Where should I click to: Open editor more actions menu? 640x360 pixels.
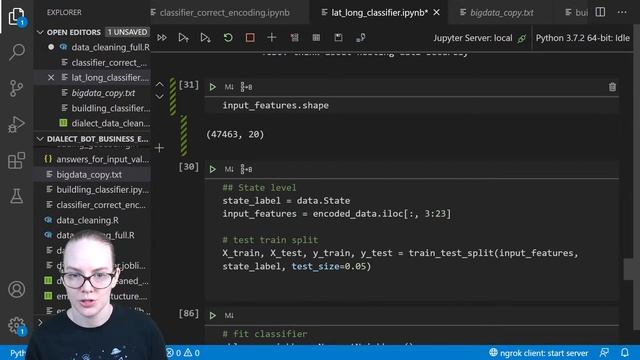622,12
